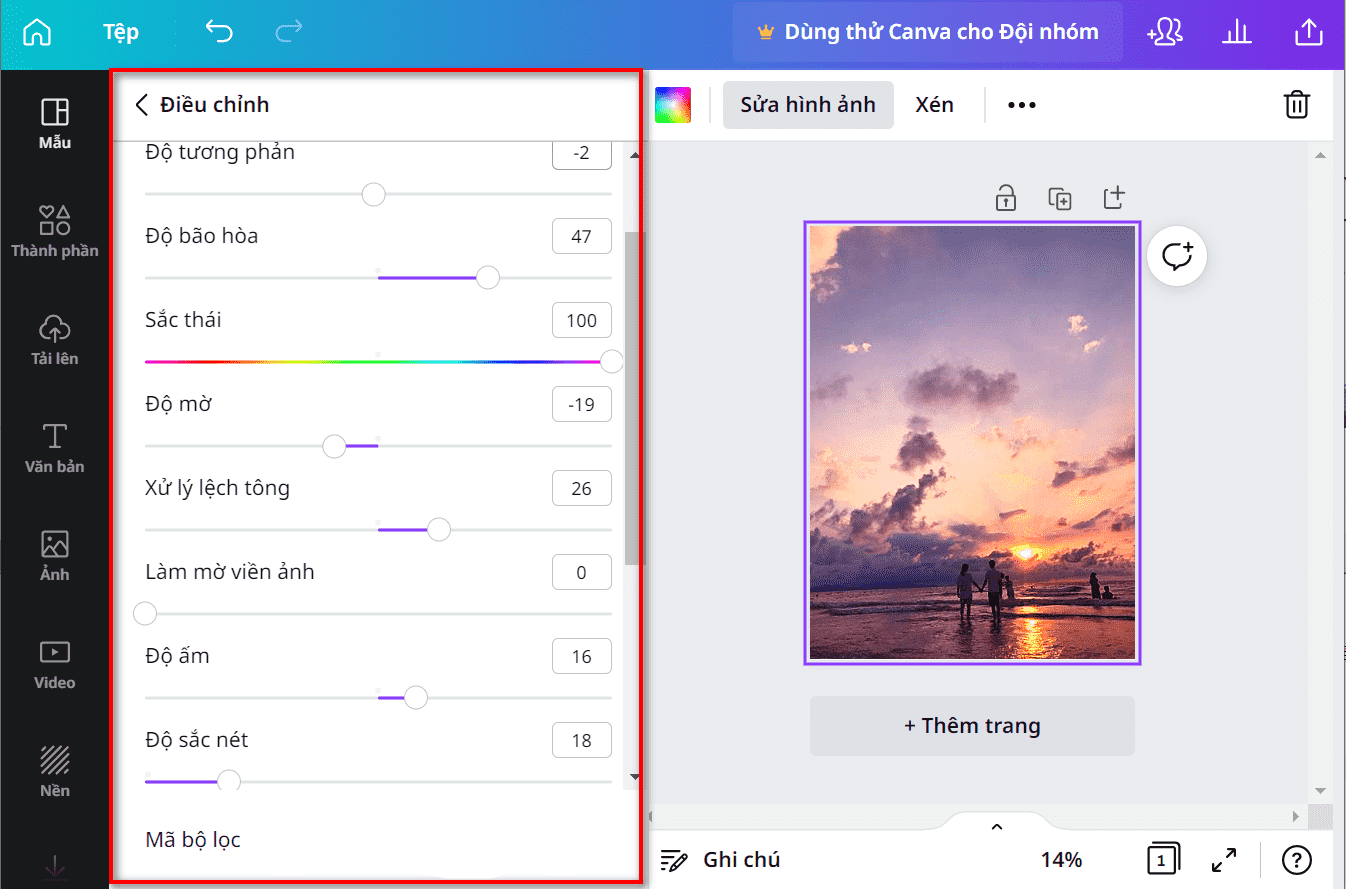The image size is (1346, 889).
Task: Click the Xử lý lệch tông value field
Action: pos(582,489)
